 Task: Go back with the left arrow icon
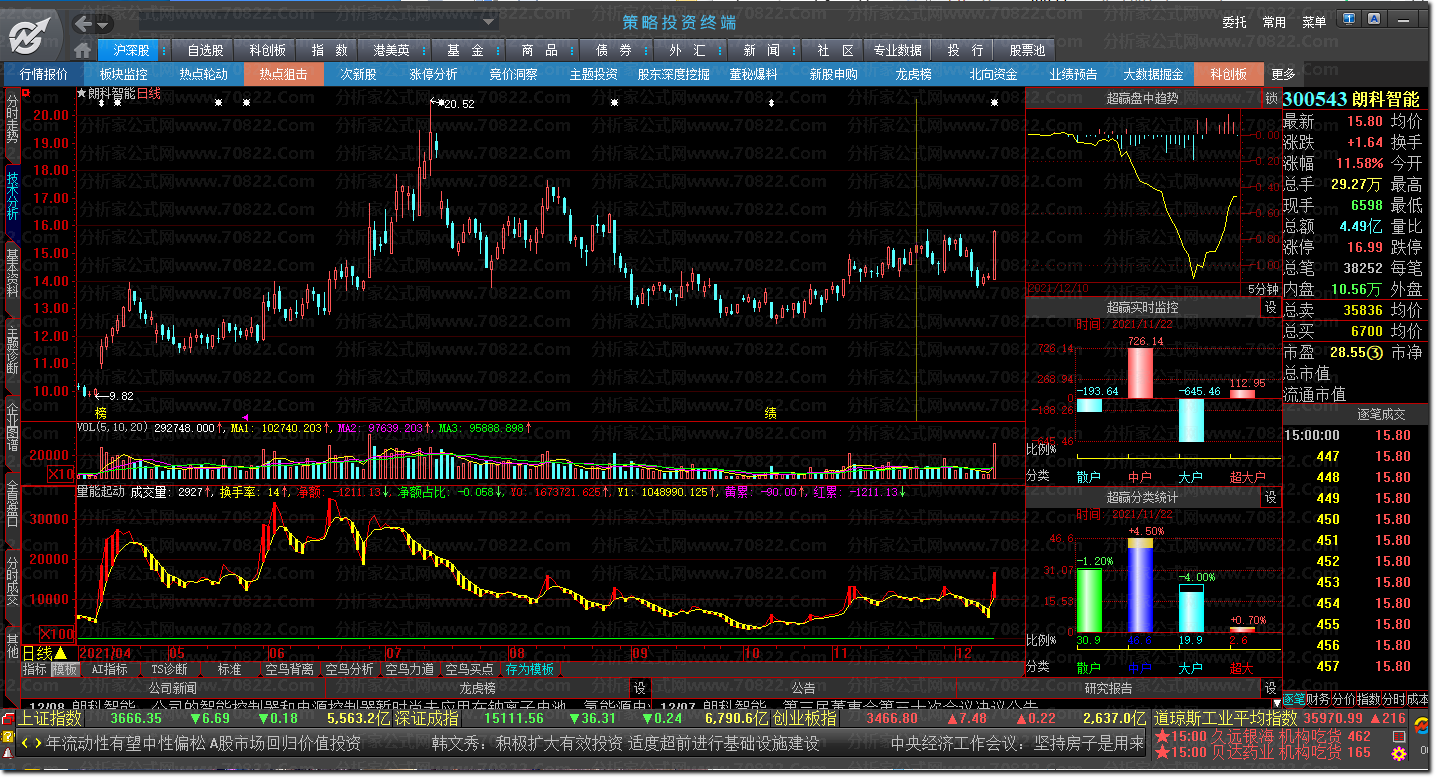[x=84, y=22]
